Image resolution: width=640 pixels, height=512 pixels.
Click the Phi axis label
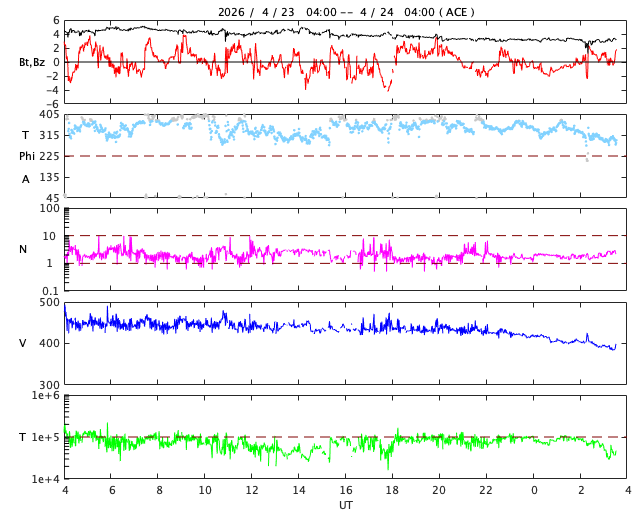(27, 156)
